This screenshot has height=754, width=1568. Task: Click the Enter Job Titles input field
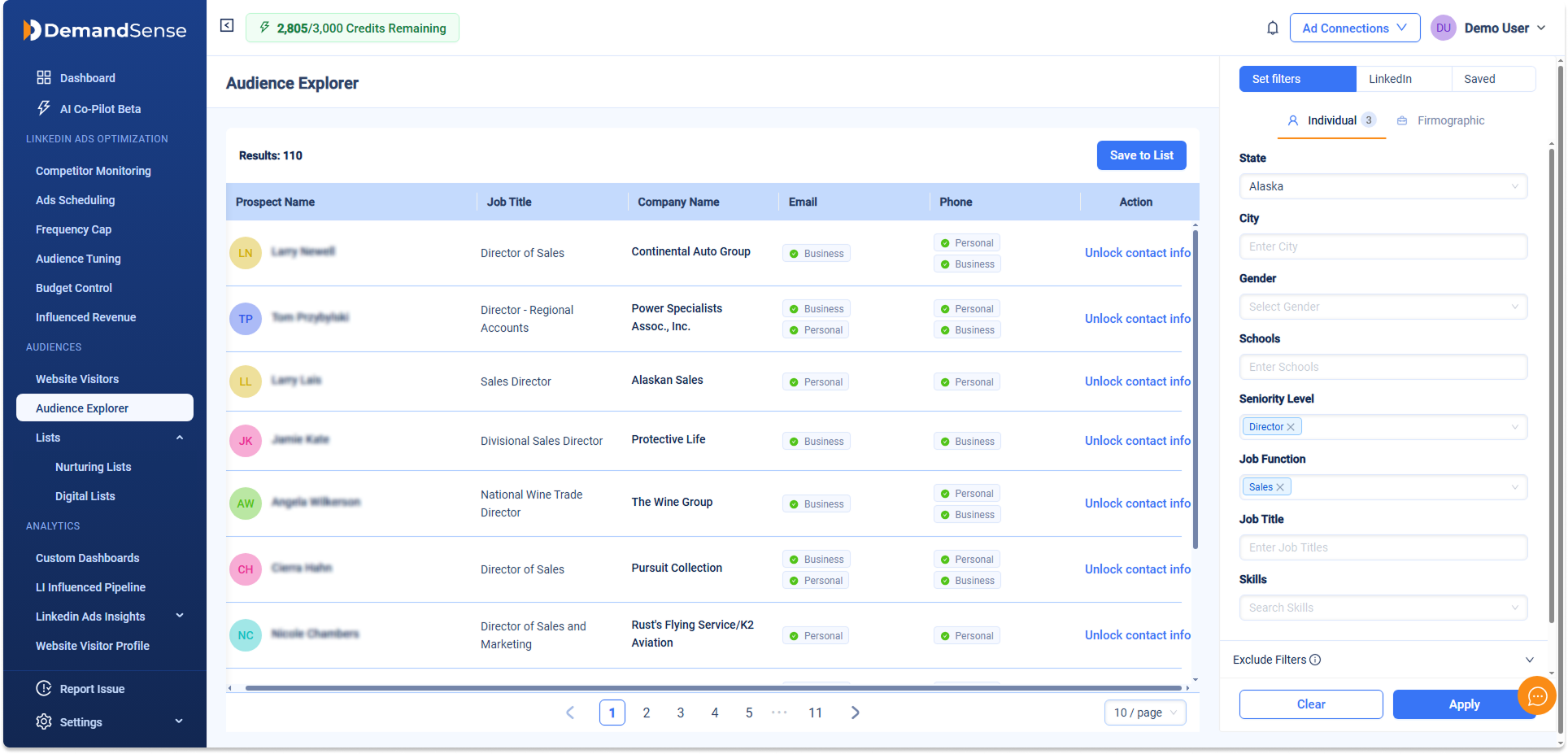coord(1383,547)
